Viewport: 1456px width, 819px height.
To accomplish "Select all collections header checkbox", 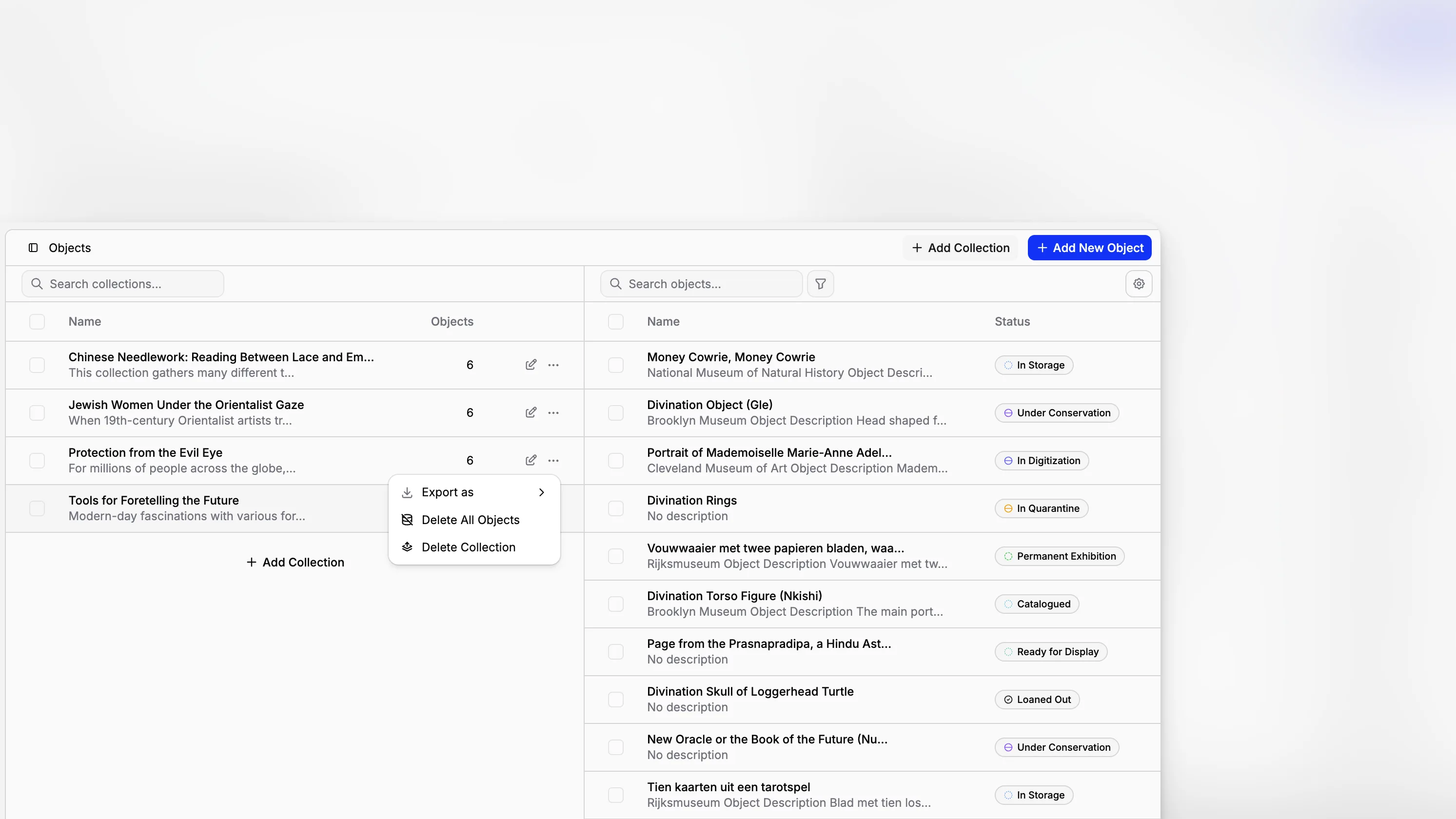I will tap(37, 322).
